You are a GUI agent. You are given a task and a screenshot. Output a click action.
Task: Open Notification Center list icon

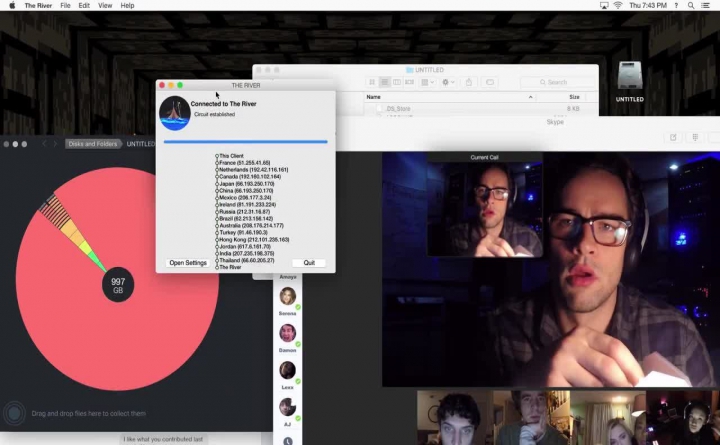coord(705,6)
